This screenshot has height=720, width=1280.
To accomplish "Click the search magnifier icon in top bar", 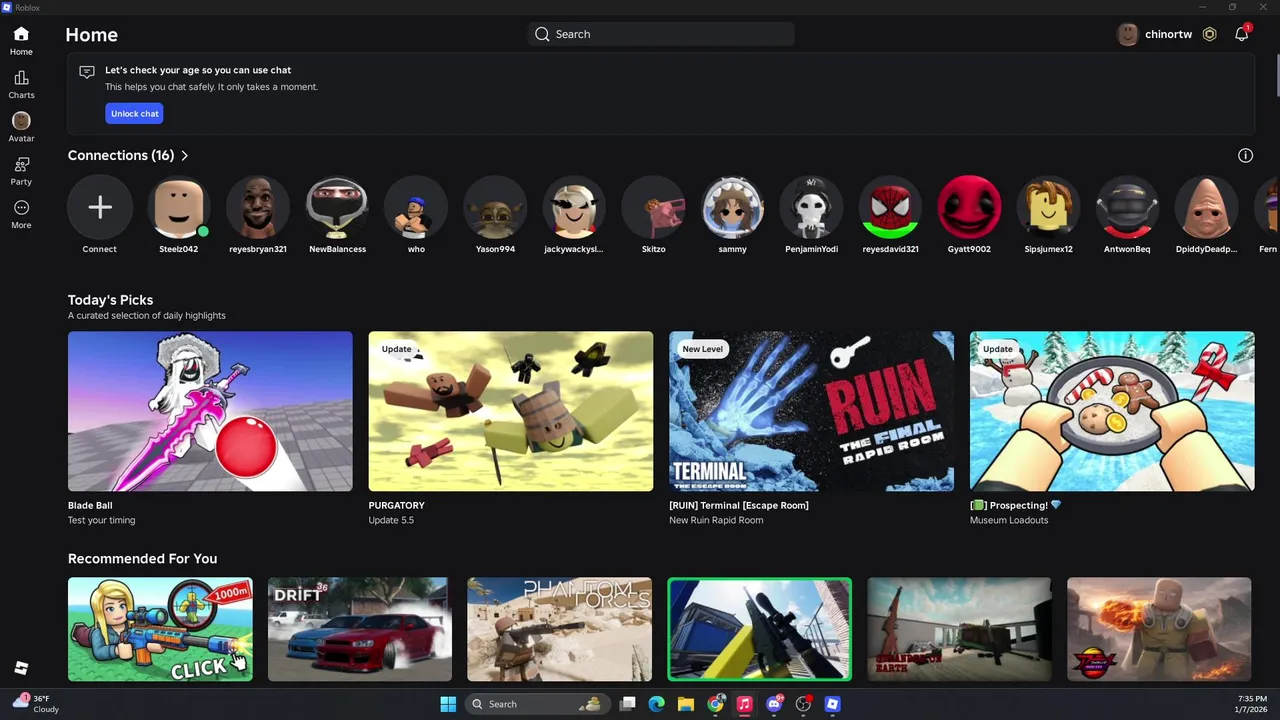I will coord(542,34).
